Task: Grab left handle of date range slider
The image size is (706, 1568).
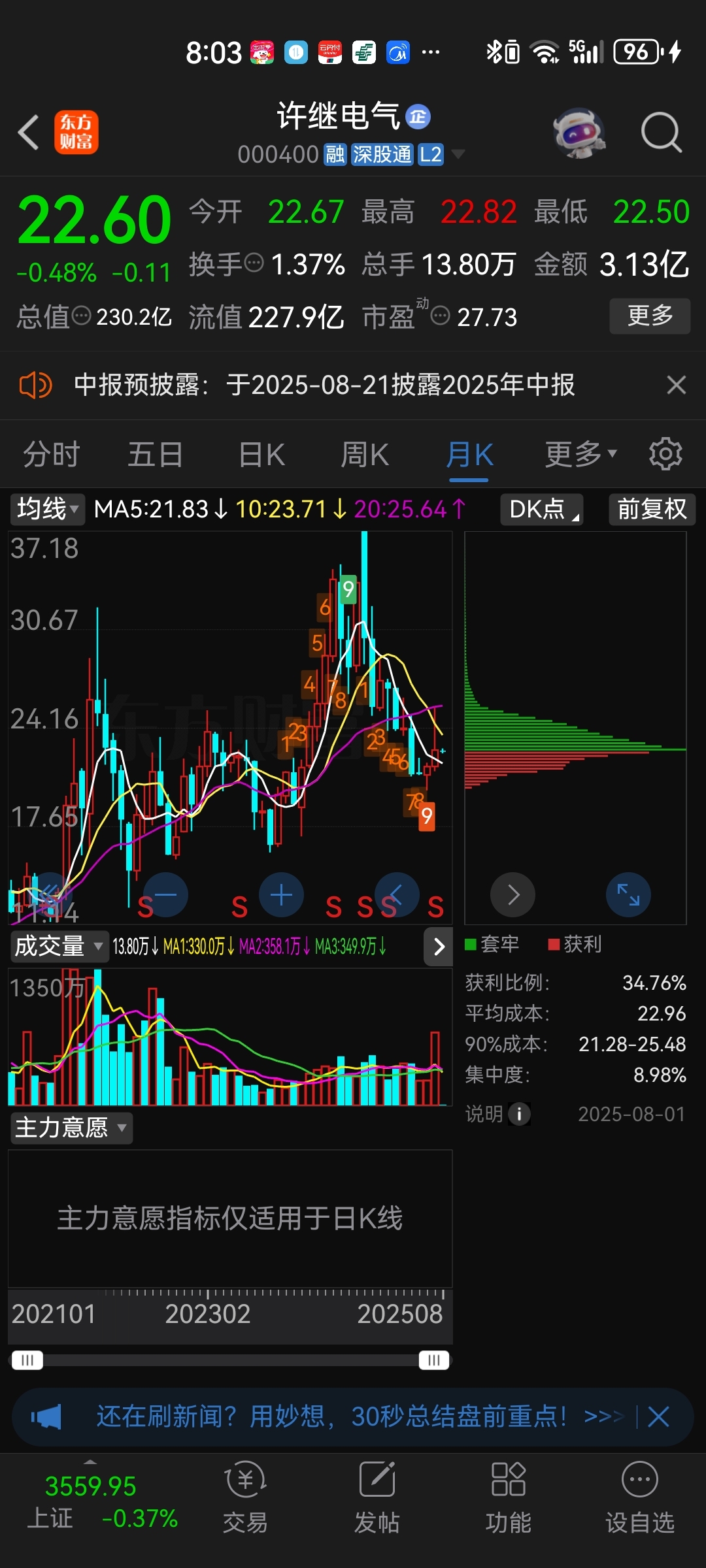Action: [x=27, y=1360]
